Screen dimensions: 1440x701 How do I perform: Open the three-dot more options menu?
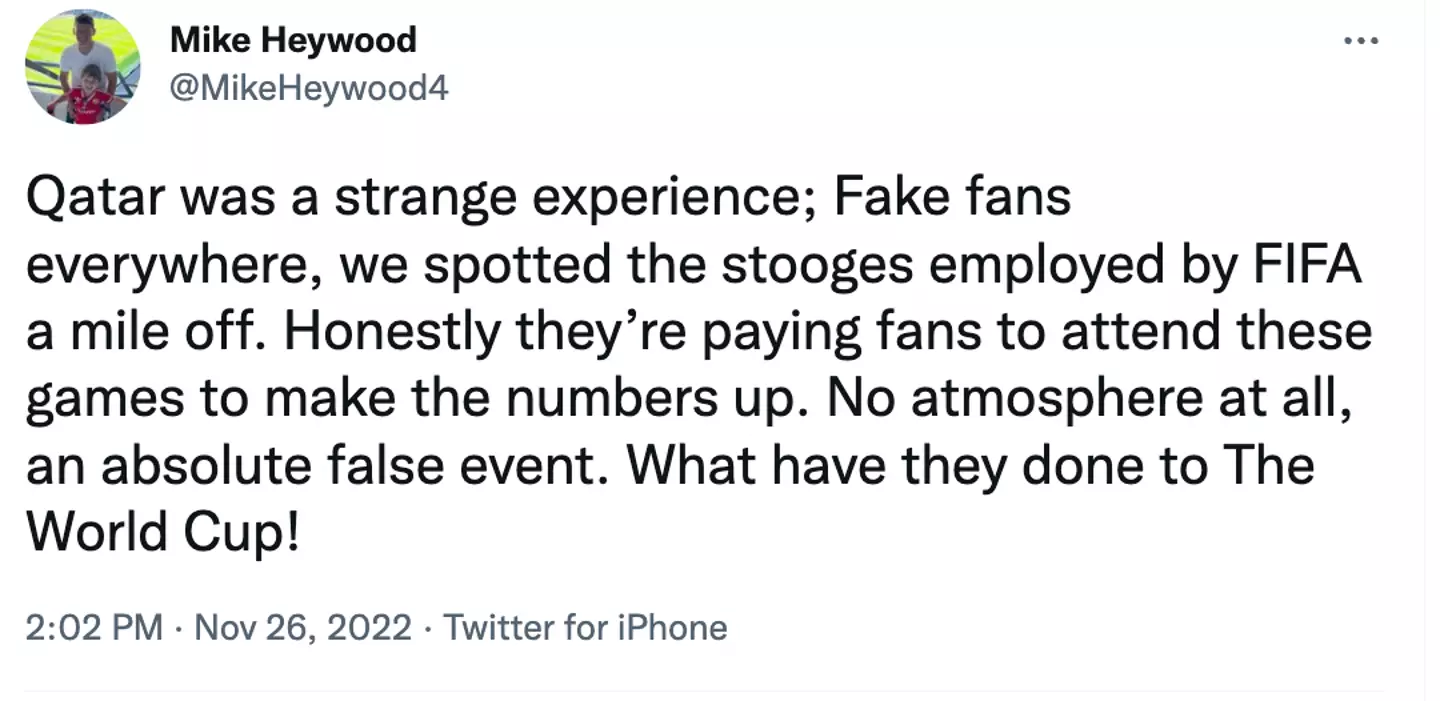pos(1361,41)
